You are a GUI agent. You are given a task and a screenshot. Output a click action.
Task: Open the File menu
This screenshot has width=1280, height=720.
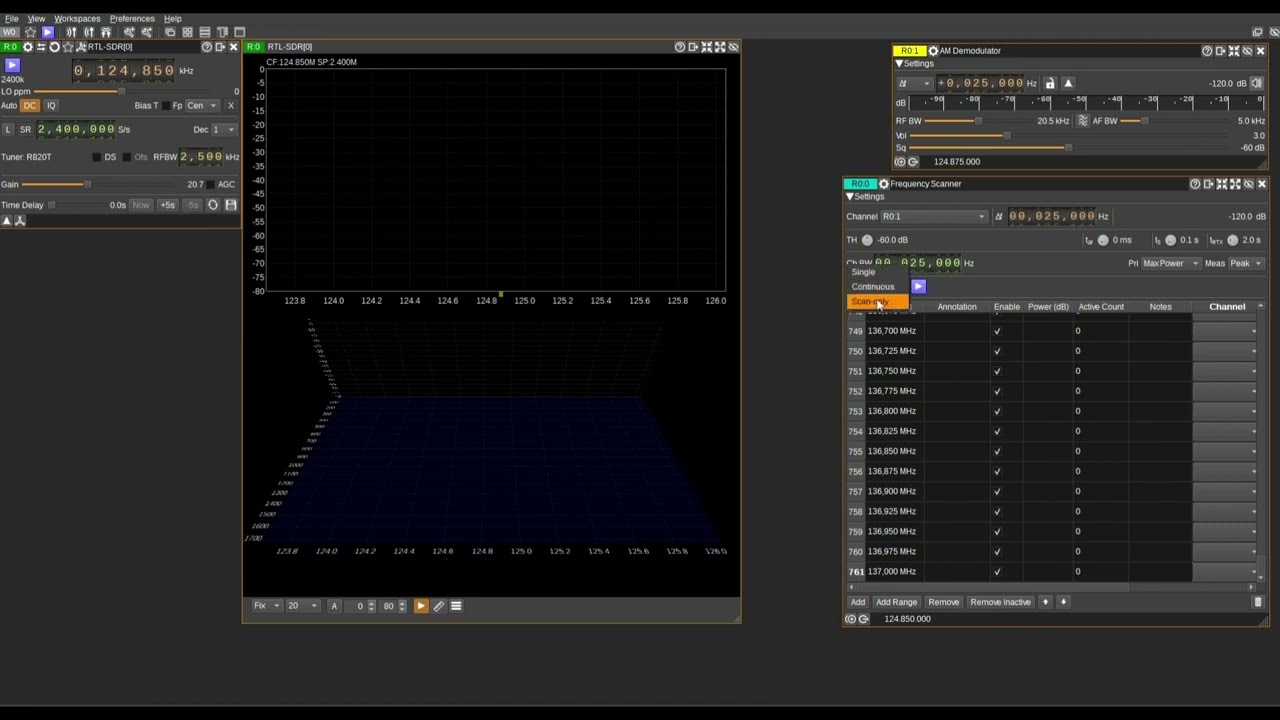pyautogui.click(x=12, y=19)
